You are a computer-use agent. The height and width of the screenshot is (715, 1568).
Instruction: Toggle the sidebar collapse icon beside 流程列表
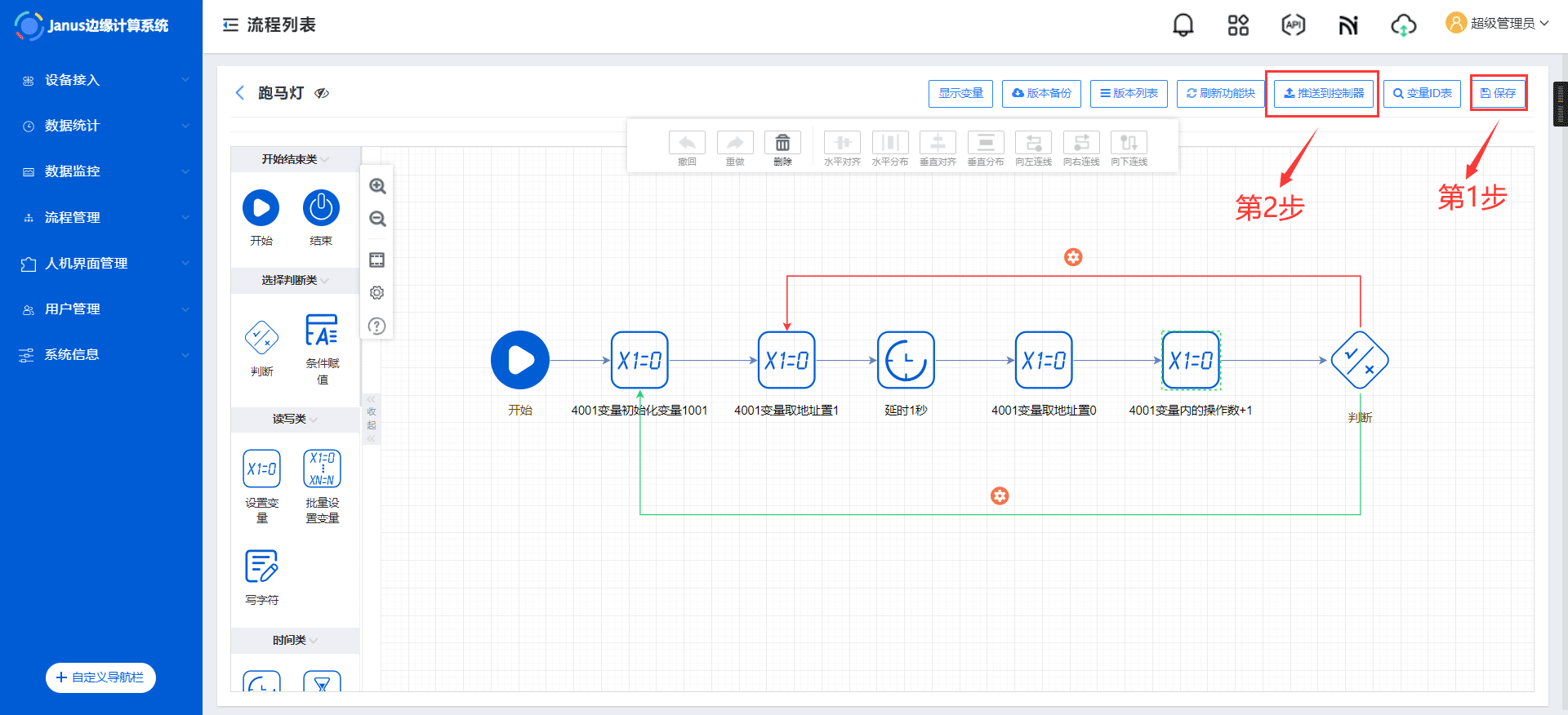(230, 25)
